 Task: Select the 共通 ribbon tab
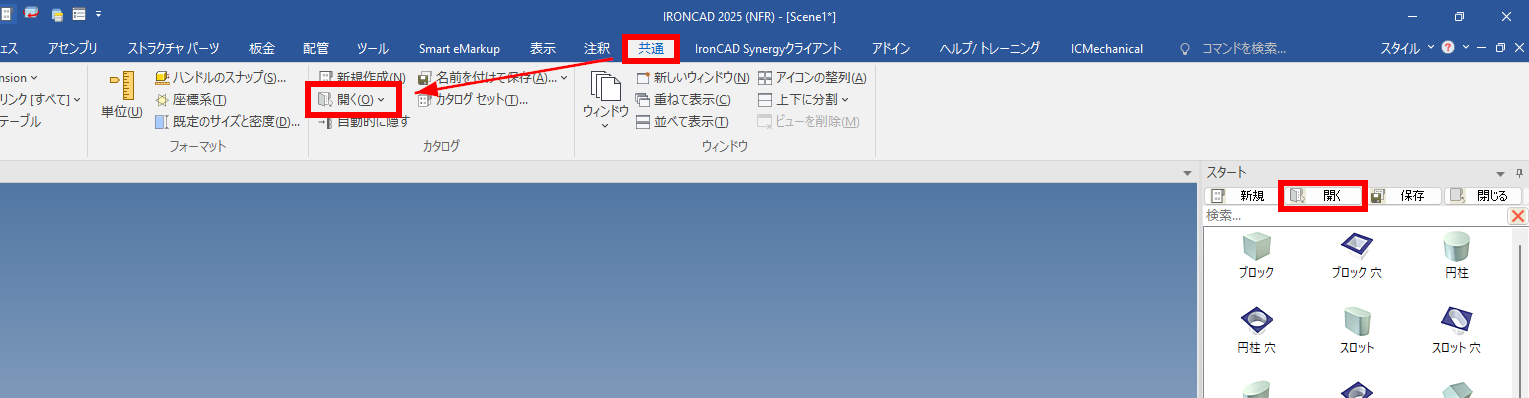coord(651,48)
